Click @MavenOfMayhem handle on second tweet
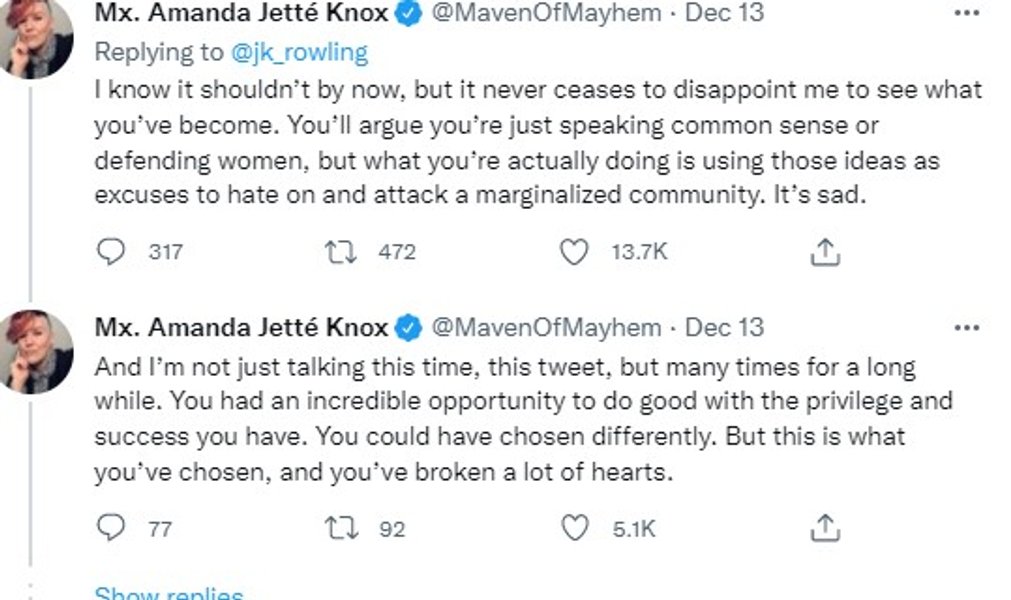The width and height of the screenshot is (1011, 600). 546,328
